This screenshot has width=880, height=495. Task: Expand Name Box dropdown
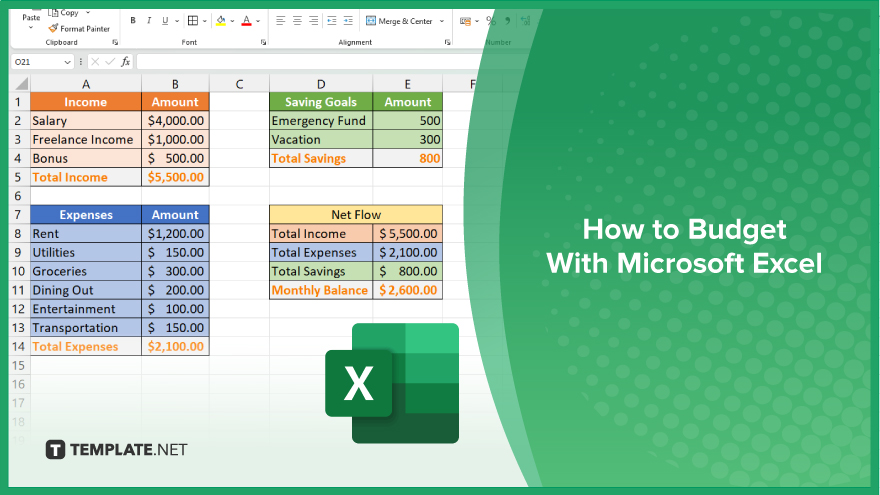(67, 62)
